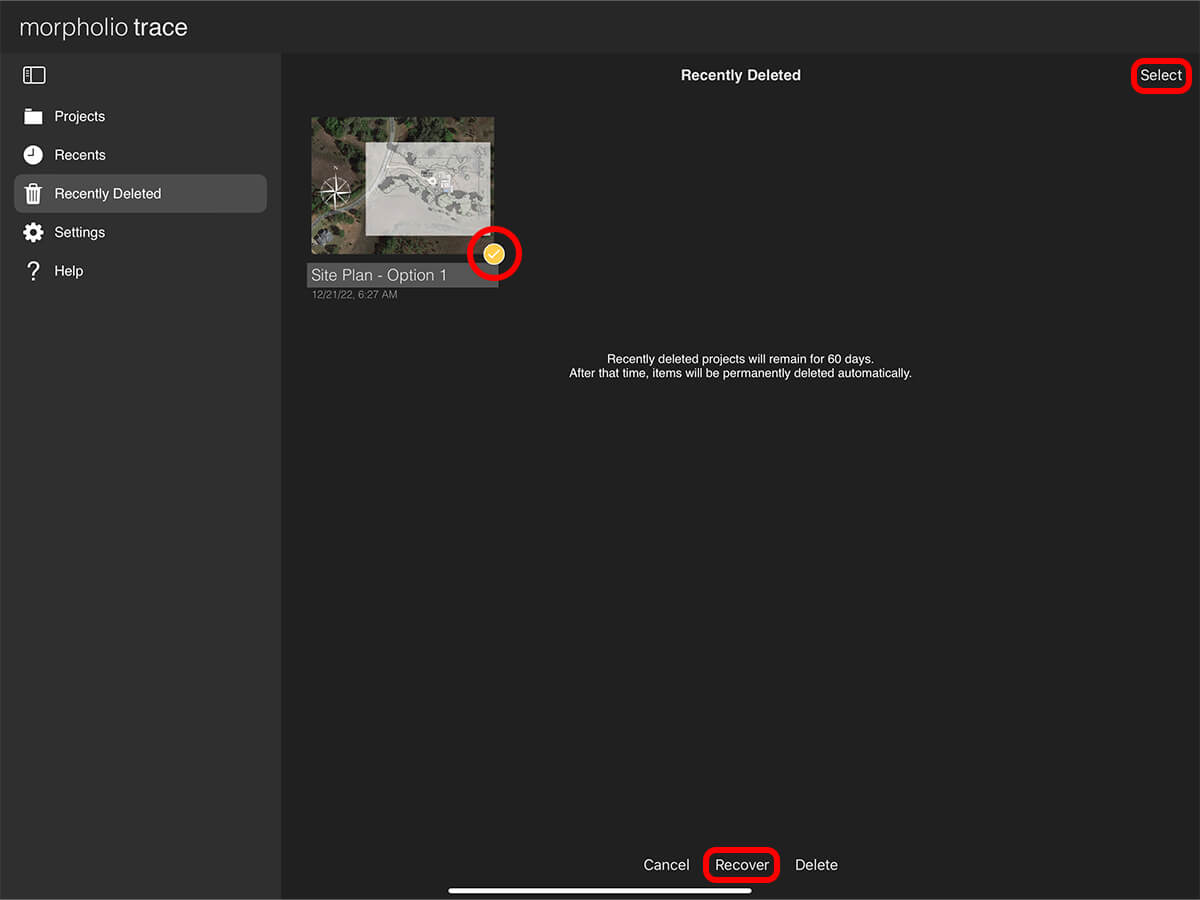
Task: Tap the Site Plan aerial thumbnail image
Action: [402, 185]
